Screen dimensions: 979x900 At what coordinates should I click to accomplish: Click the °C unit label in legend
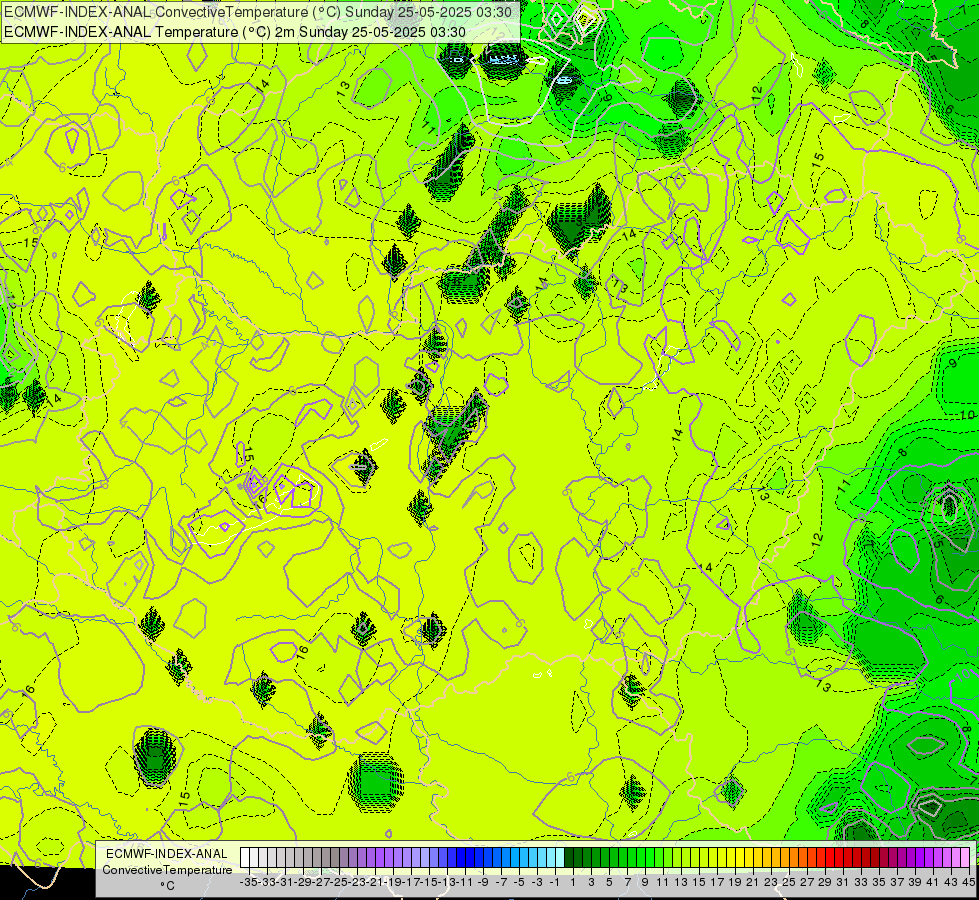167,886
